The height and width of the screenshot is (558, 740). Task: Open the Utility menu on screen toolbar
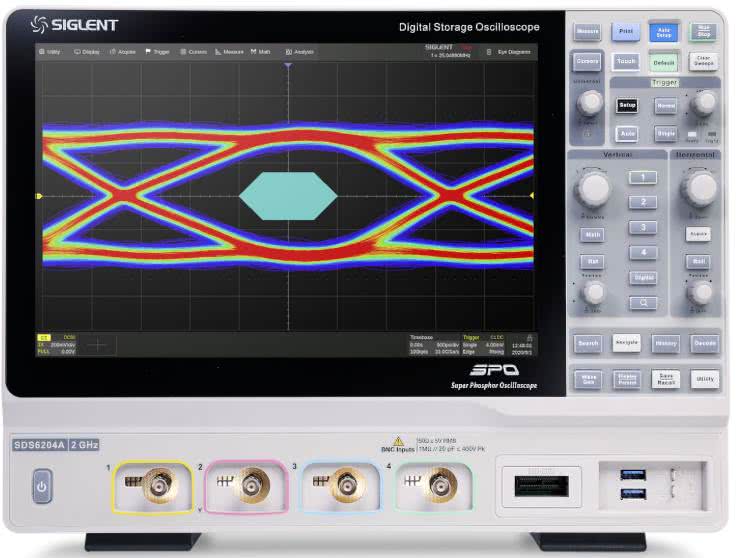50,51
